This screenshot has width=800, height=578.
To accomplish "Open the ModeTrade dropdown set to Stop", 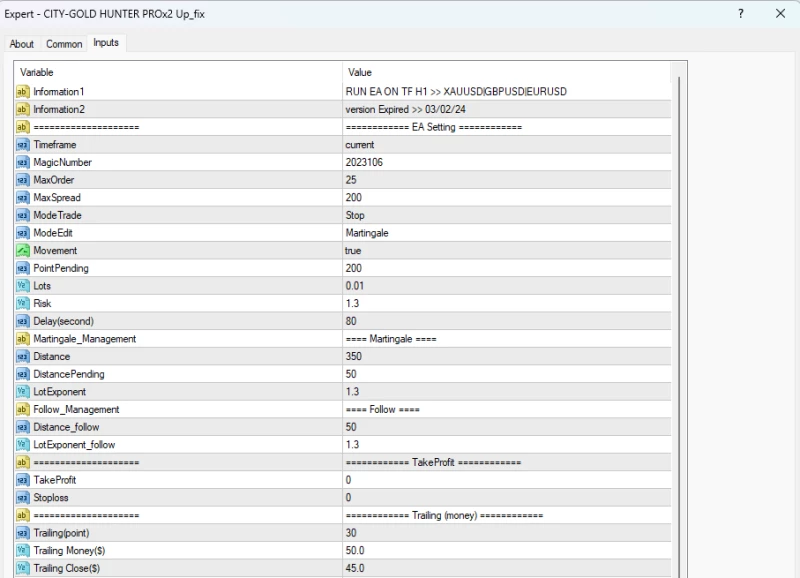I will click(505, 215).
